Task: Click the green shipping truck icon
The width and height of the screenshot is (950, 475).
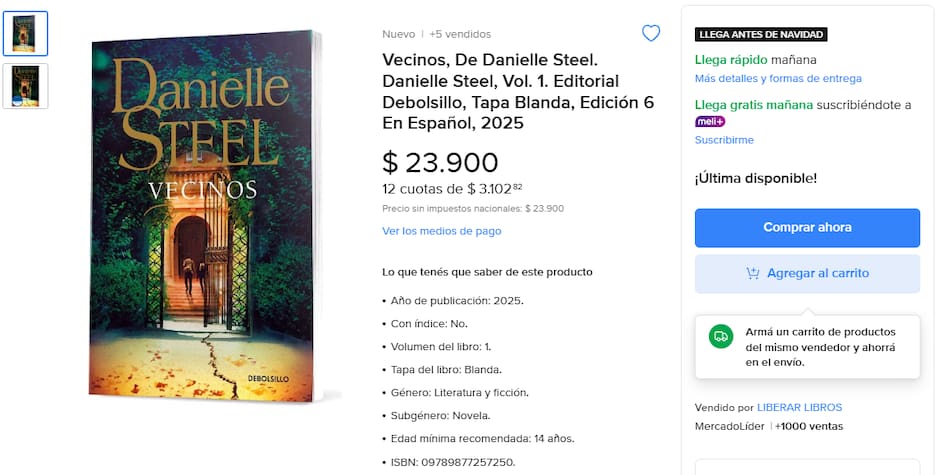Action: 720,336
